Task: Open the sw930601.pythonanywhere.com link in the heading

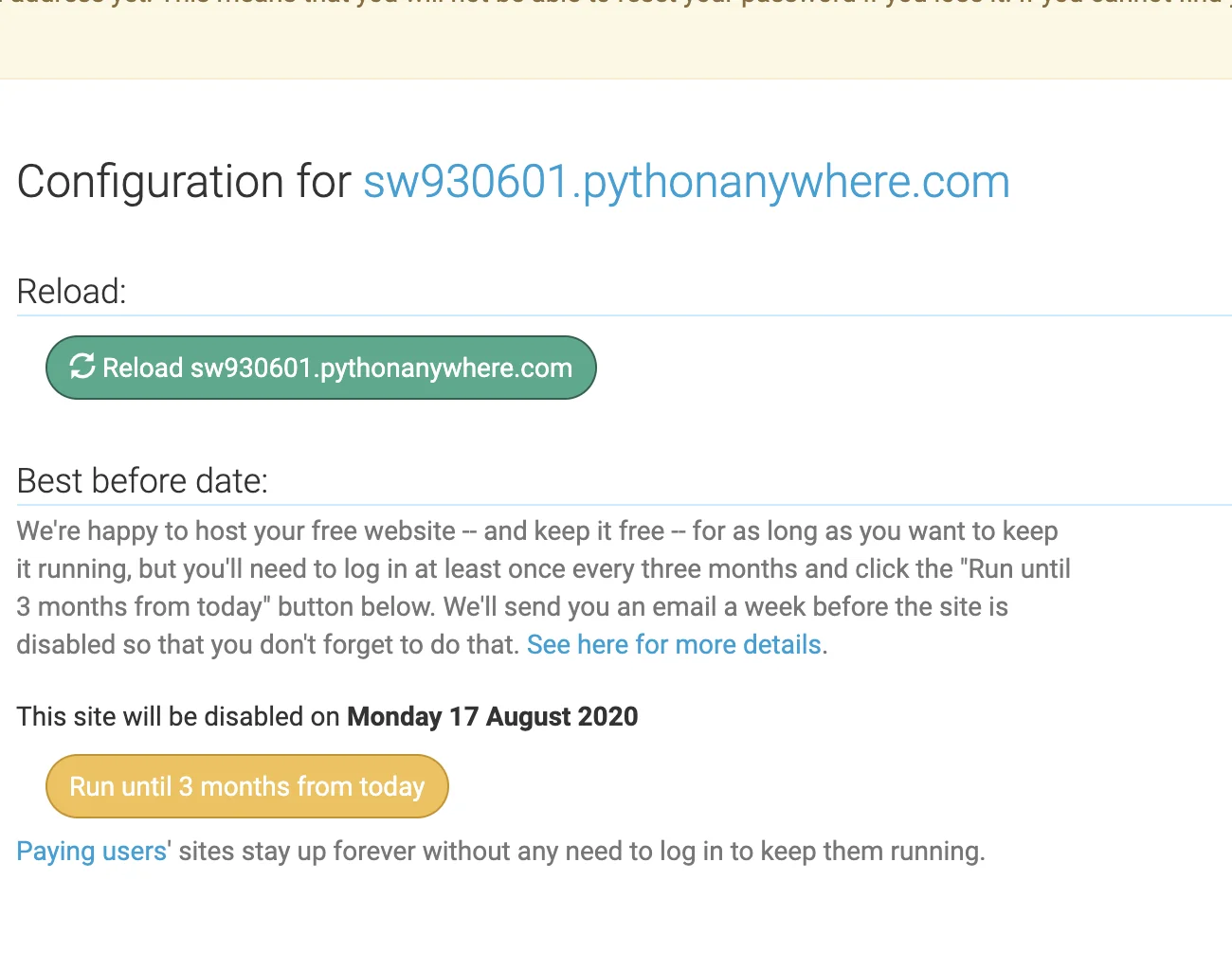Action: [686, 182]
